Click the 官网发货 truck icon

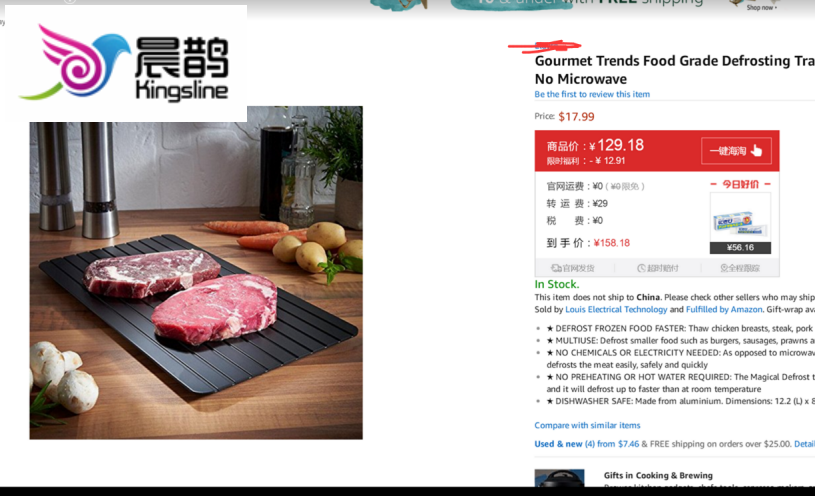click(x=556, y=268)
